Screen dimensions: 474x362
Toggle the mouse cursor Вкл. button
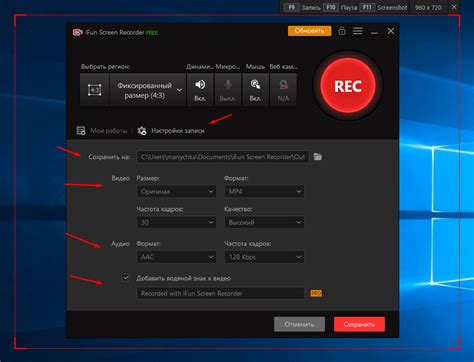pyautogui.click(x=255, y=90)
